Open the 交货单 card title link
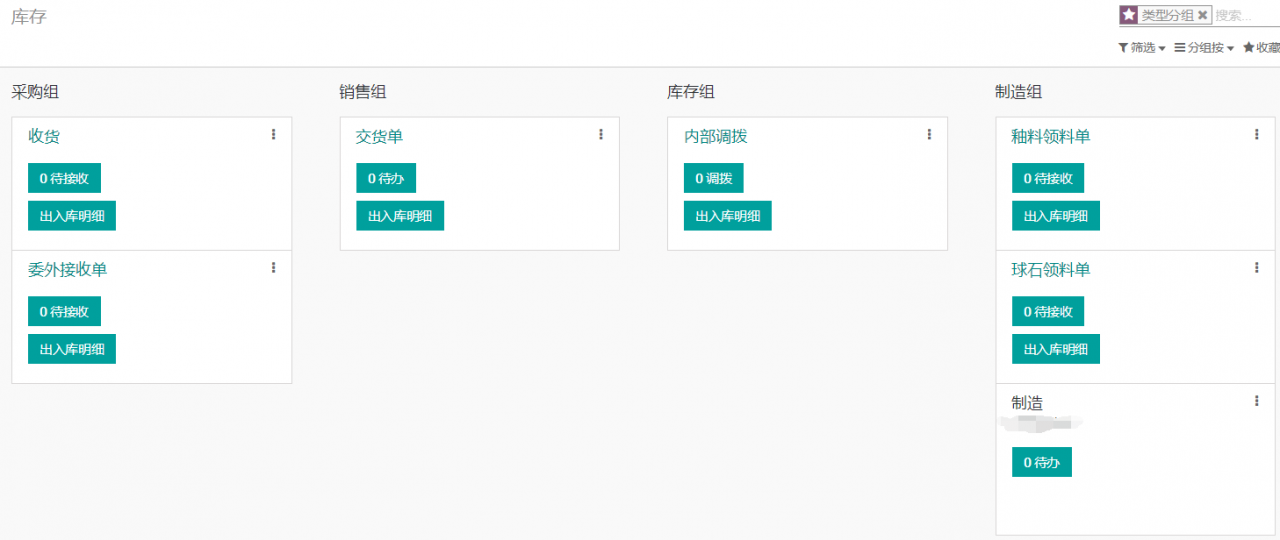The height and width of the screenshot is (540, 1280). [x=379, y=136]
